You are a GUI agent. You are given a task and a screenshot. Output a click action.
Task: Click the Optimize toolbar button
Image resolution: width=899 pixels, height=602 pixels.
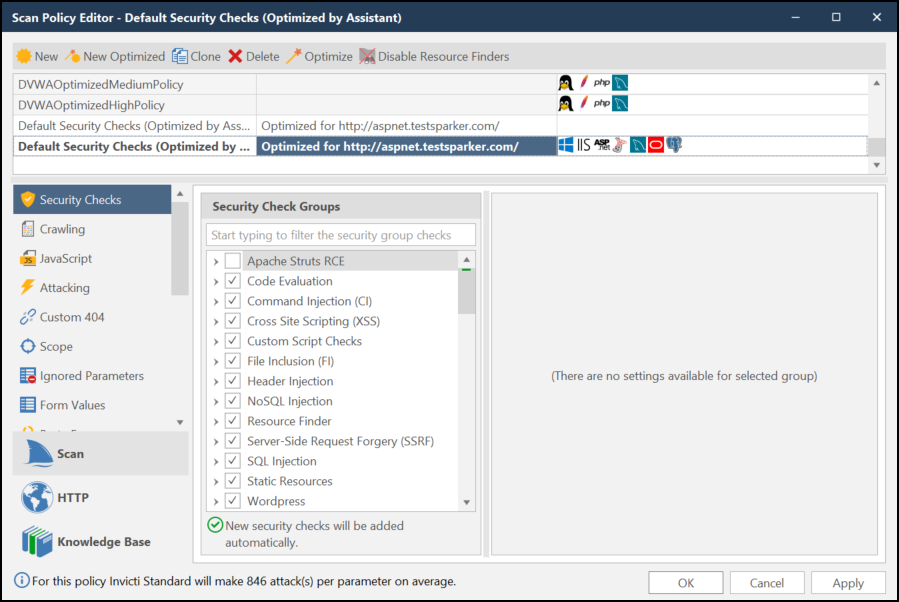coord(318,56)
